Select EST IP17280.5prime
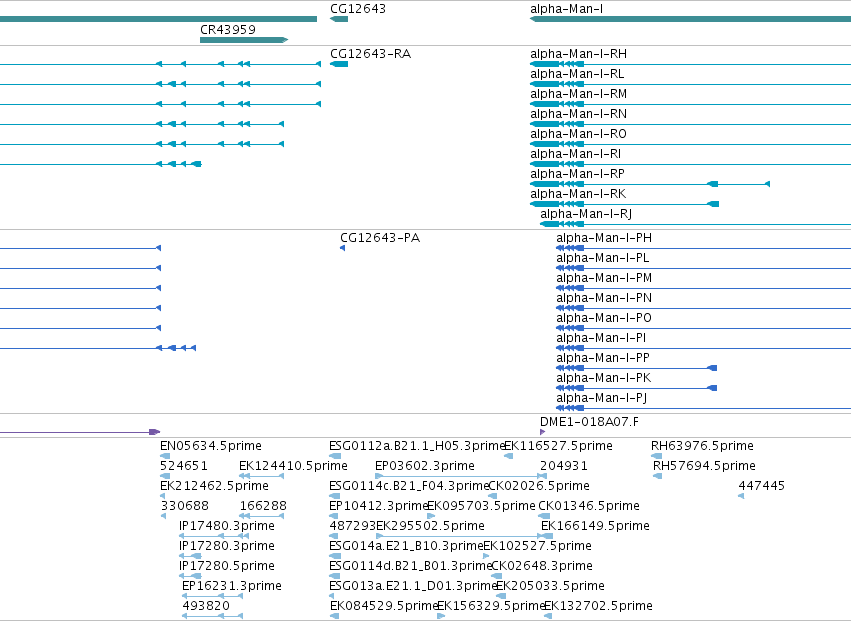Viewport: 851px width, 621px height. 226,566
